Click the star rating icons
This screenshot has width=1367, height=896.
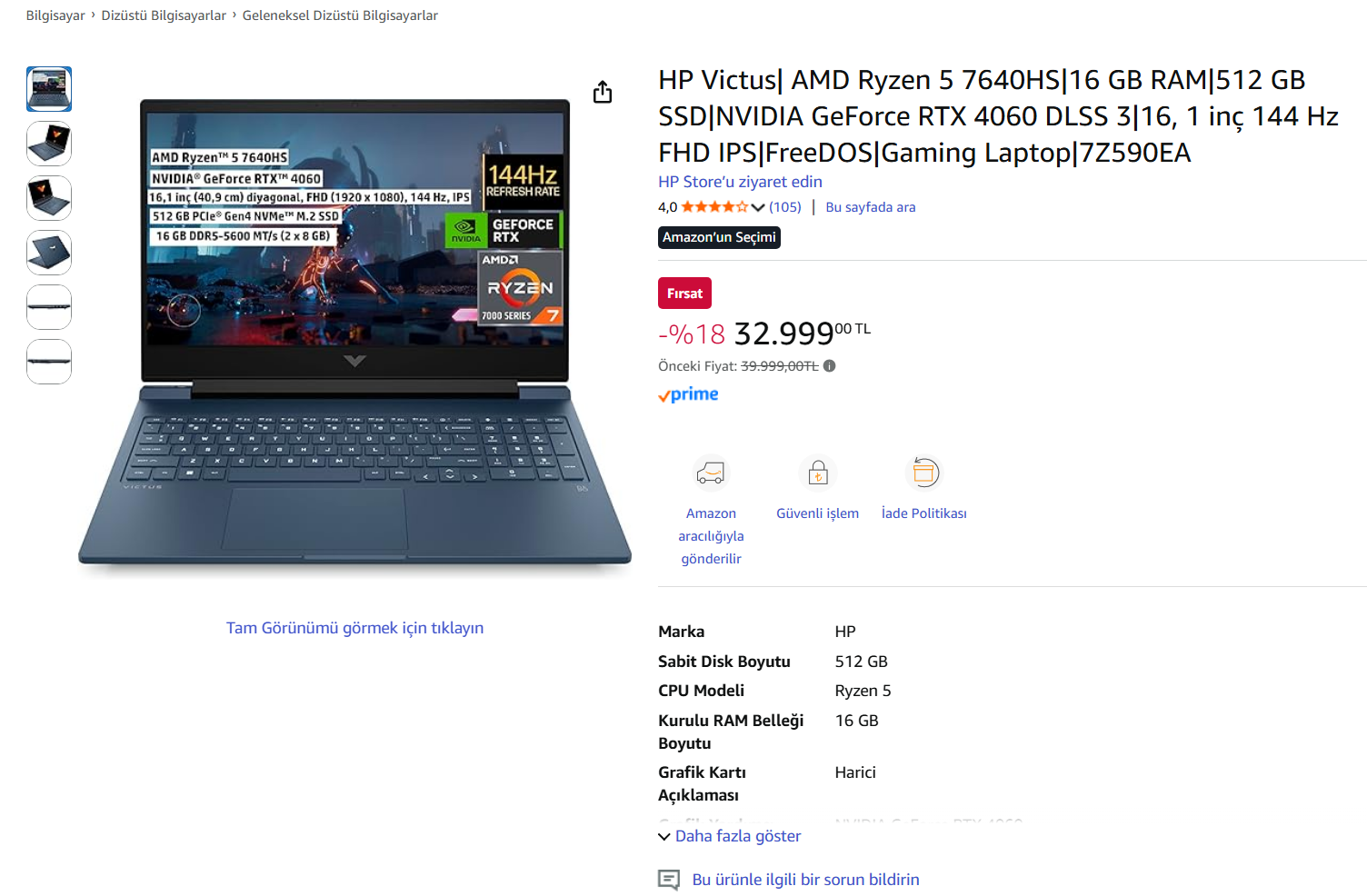[x=714, y=207]
